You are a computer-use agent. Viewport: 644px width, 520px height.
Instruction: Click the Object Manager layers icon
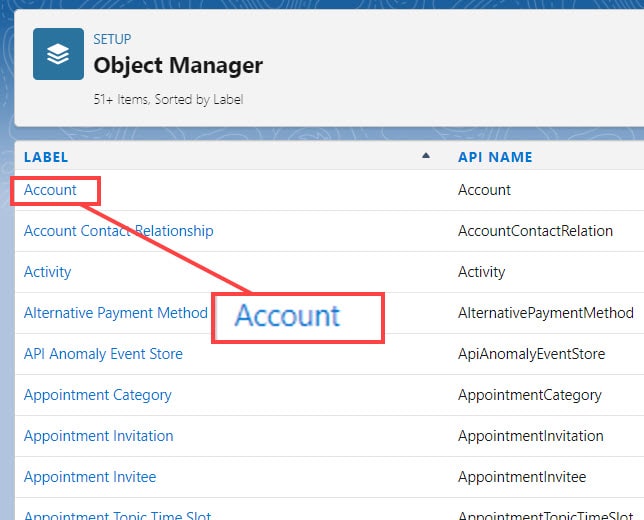58,54
